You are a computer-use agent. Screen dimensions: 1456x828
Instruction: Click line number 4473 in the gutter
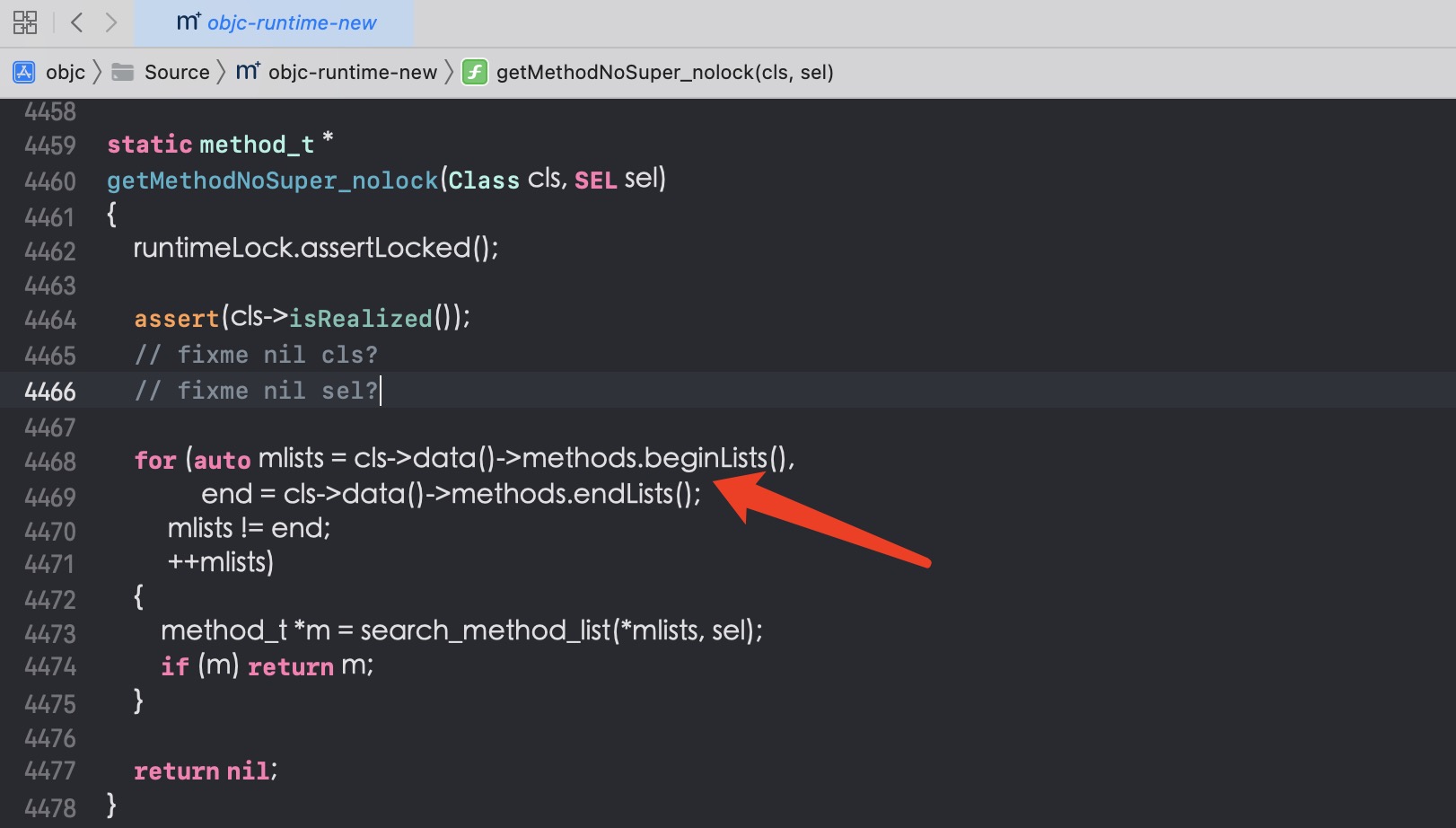tap(50, 634)
